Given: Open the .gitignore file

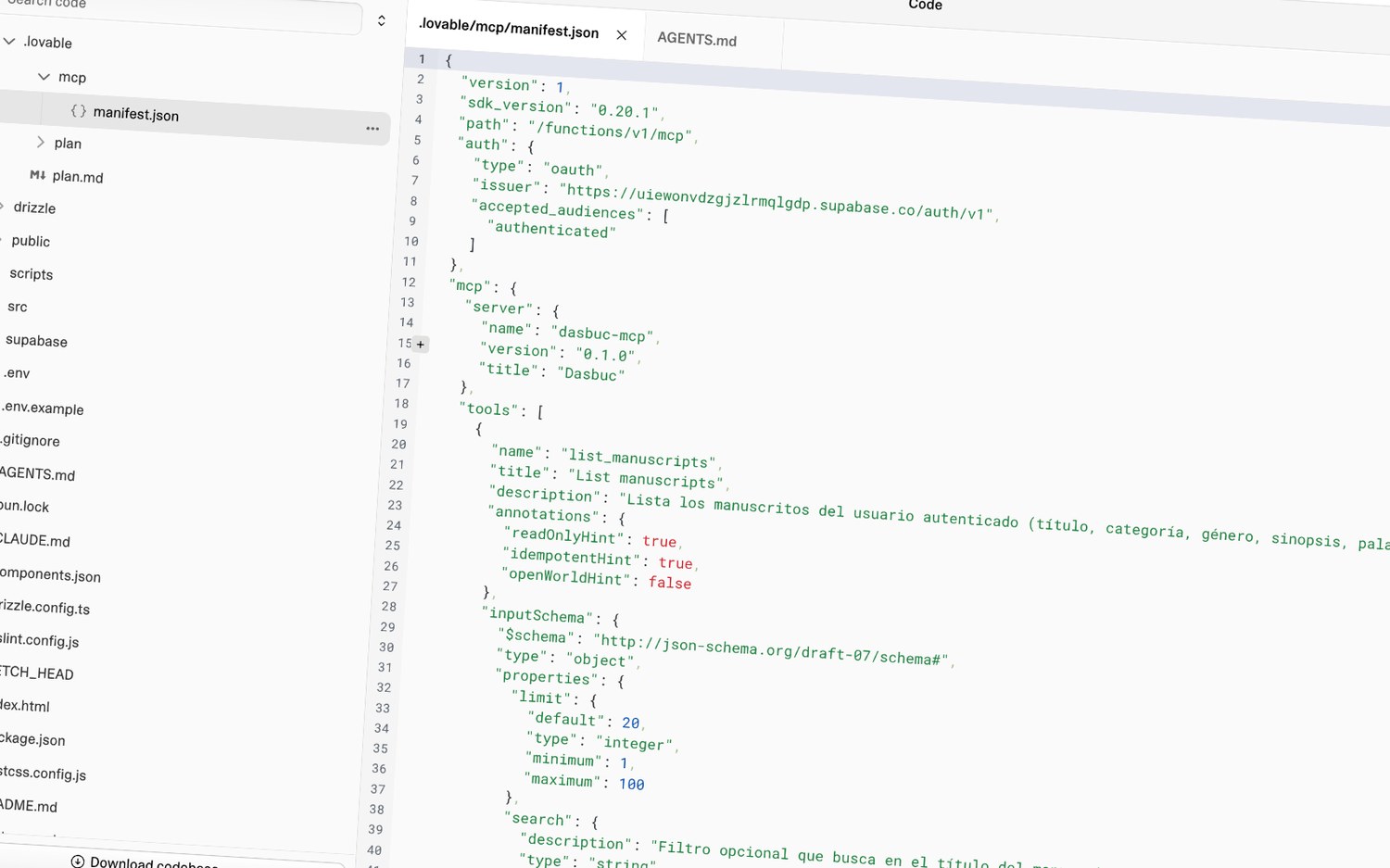Looking at the screenshot, I should 30,440.
